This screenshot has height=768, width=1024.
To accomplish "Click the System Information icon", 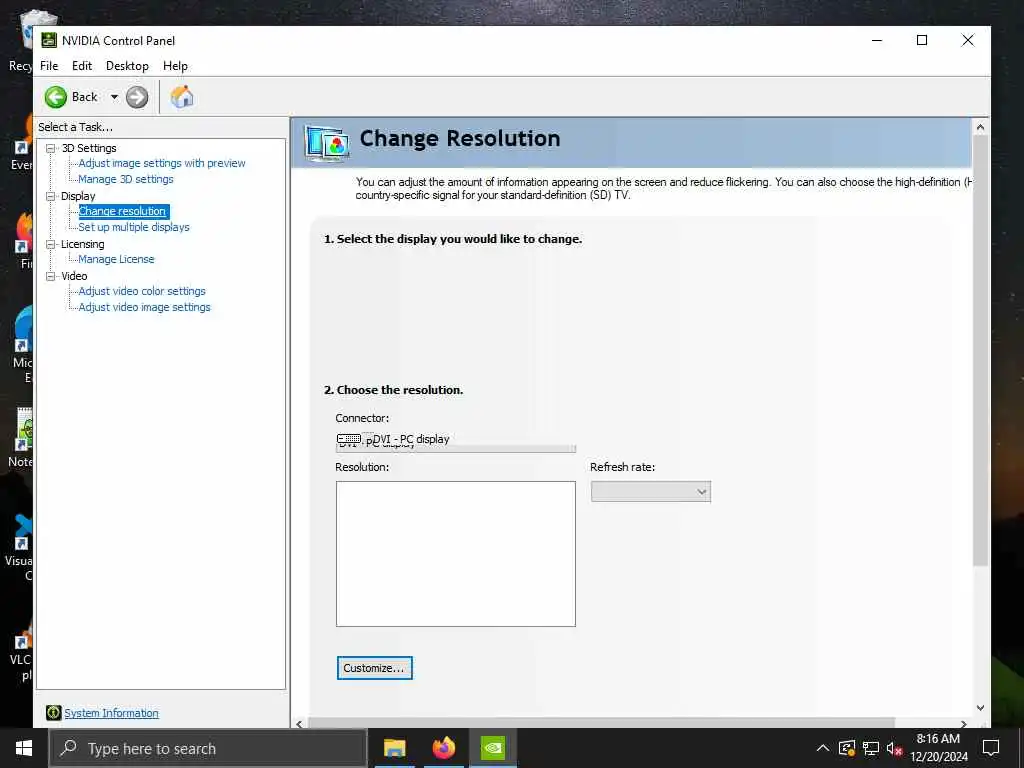I will point(54,712).
